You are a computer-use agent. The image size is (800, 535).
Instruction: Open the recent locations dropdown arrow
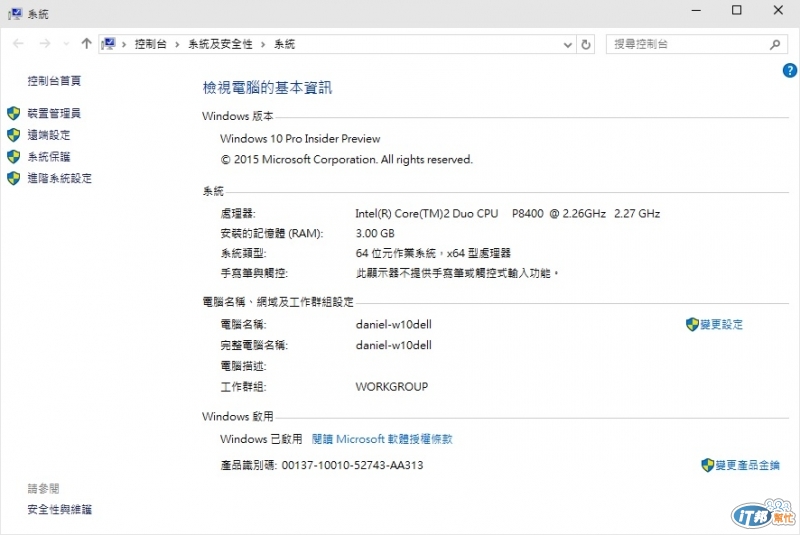tap(66, 44)
